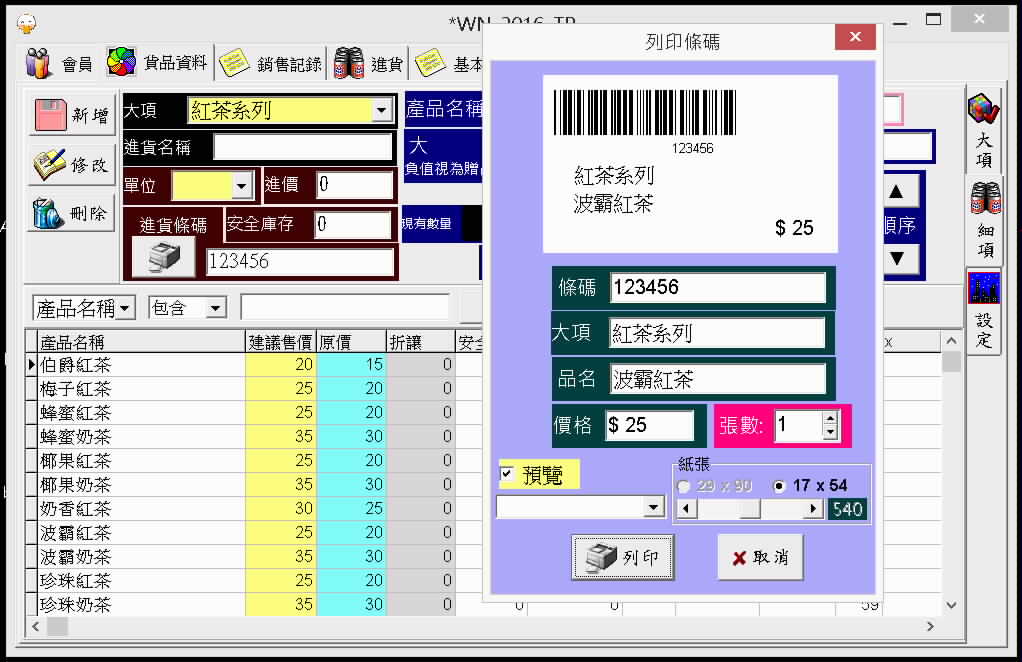
Task: Click the barcode preview label image
Action: 690,164
